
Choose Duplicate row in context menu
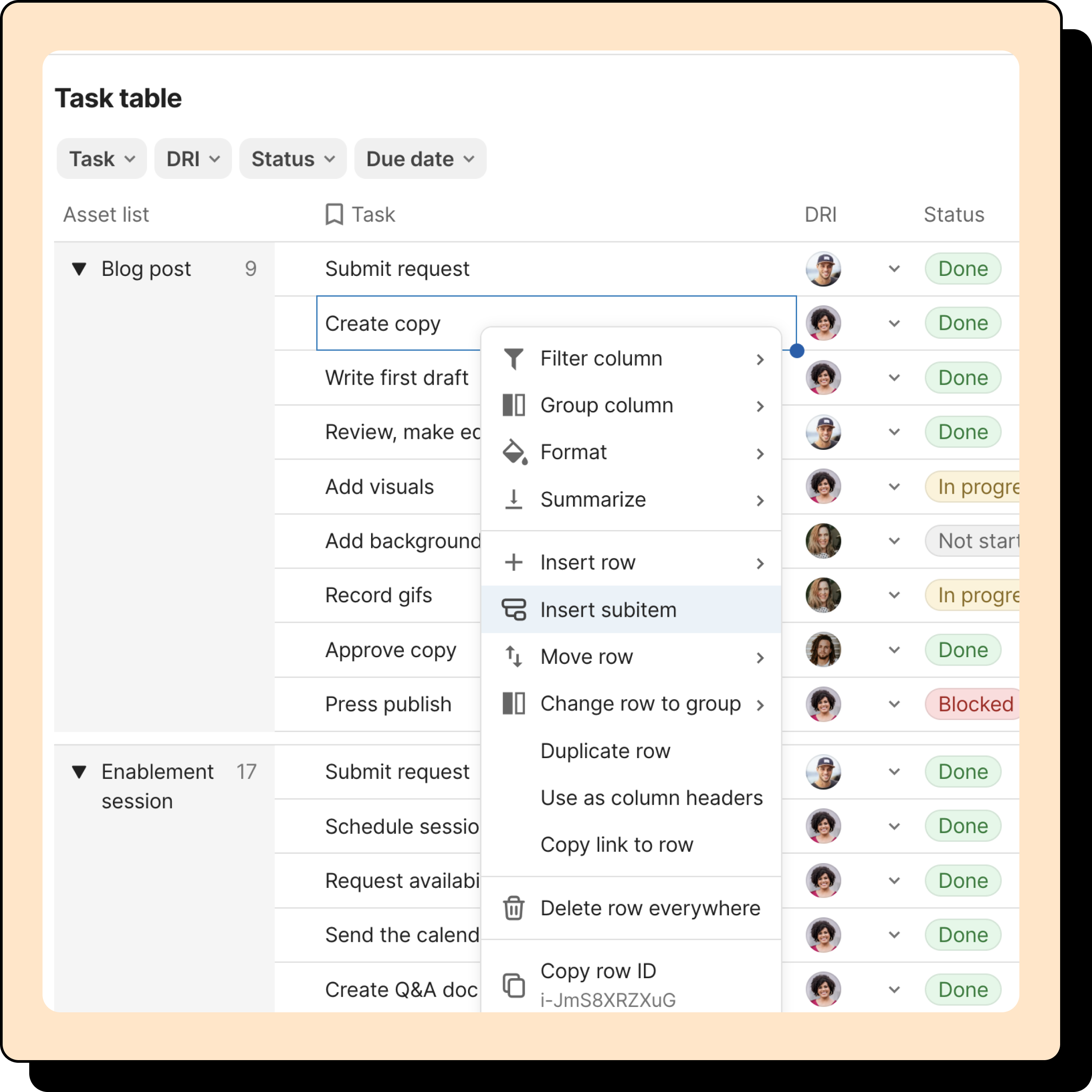(605, 751)
